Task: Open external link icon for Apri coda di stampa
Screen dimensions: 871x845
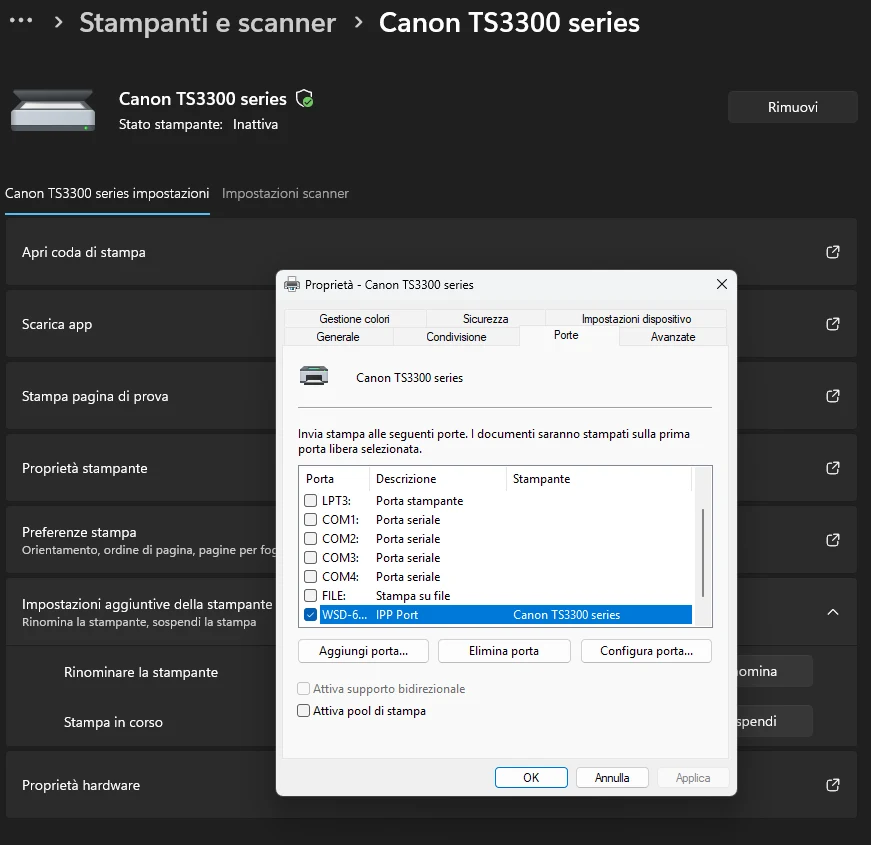Action: click(x=833, y=252)
